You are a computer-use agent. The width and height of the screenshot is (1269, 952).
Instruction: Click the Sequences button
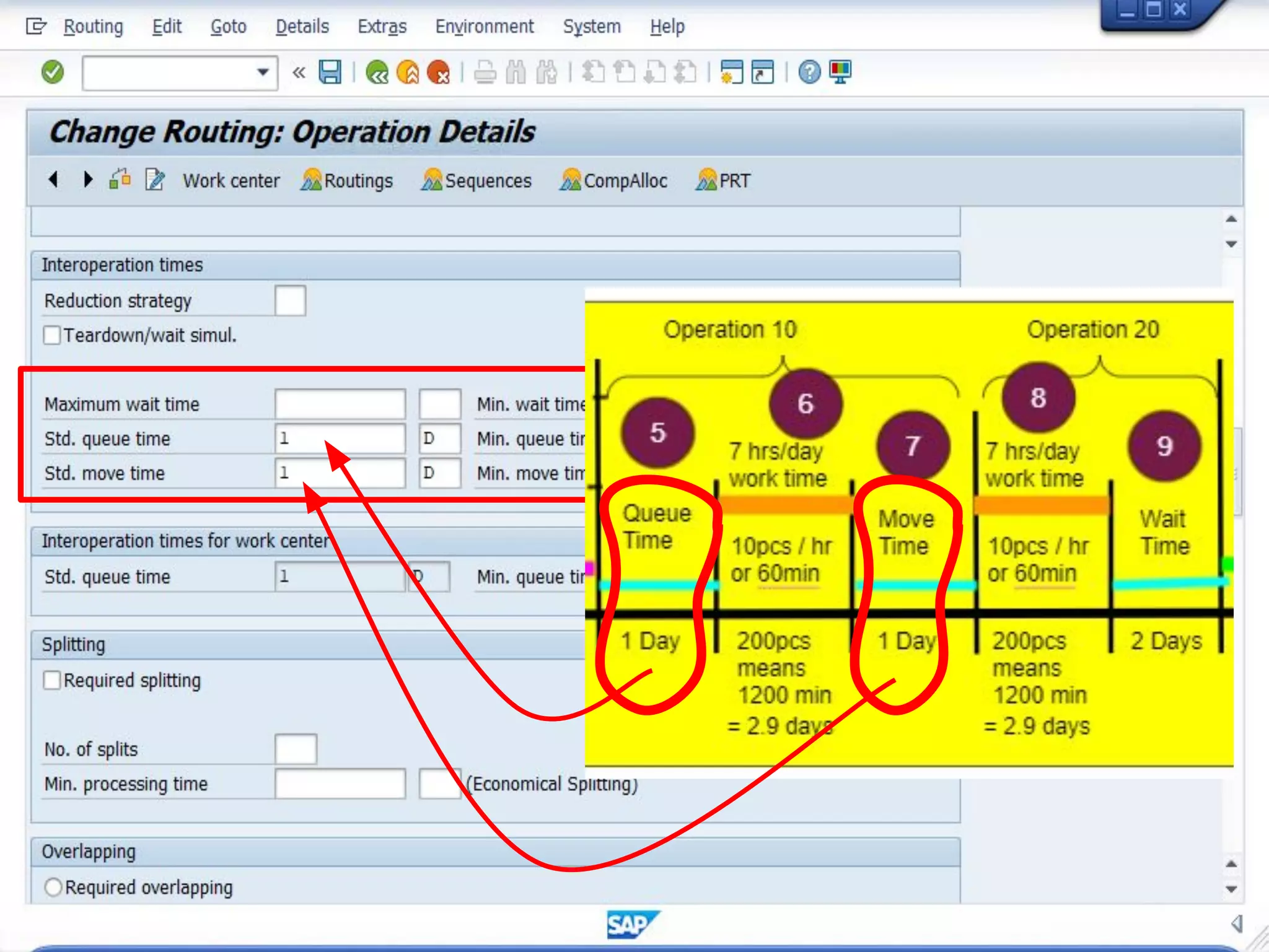click(x=476, y=180)
